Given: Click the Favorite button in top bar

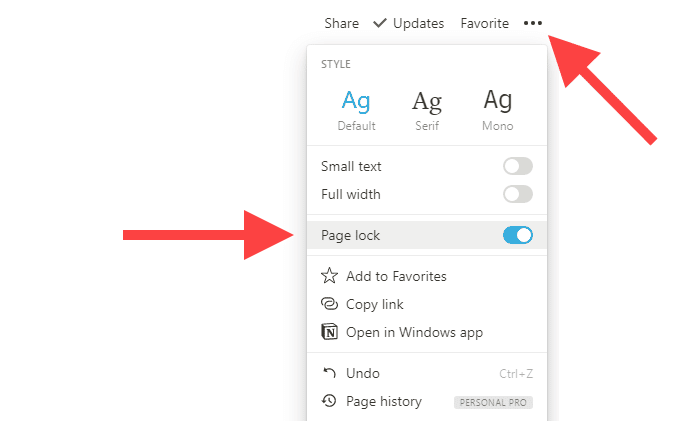Looking at the screenshot, I should [484, 23].
